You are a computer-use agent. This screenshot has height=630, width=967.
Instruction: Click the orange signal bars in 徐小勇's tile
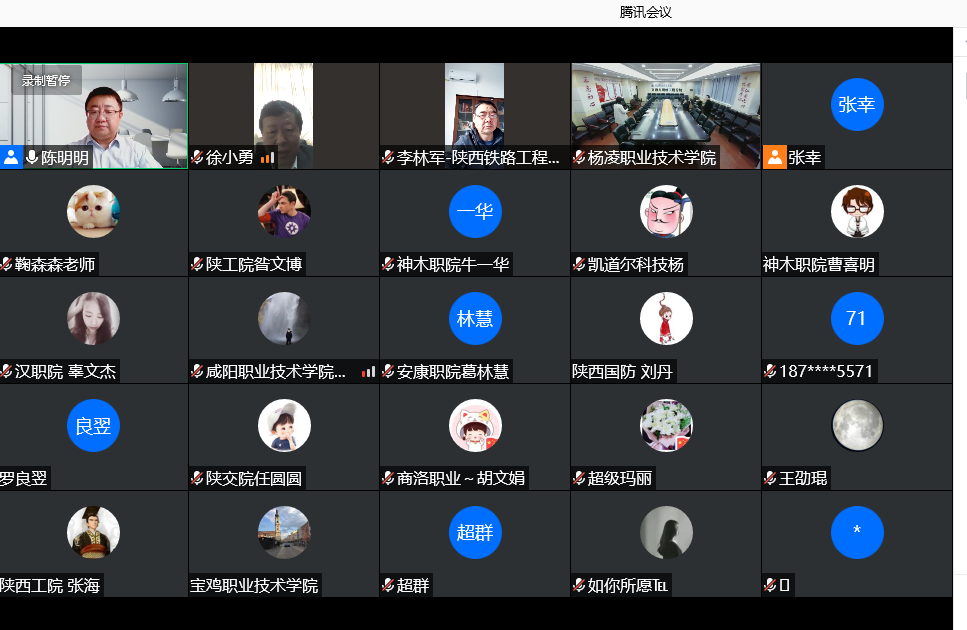(x=267, y=157)
